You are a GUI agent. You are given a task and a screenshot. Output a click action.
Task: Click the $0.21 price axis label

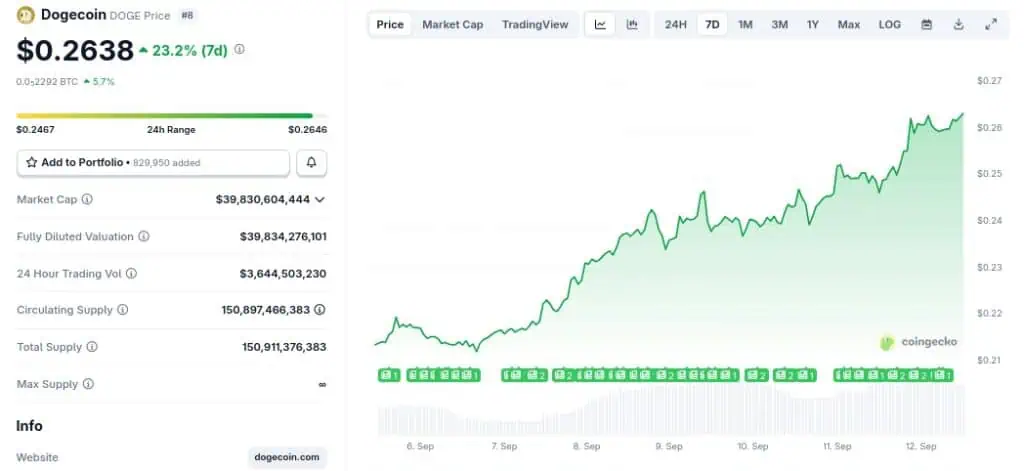pos(989,359)
